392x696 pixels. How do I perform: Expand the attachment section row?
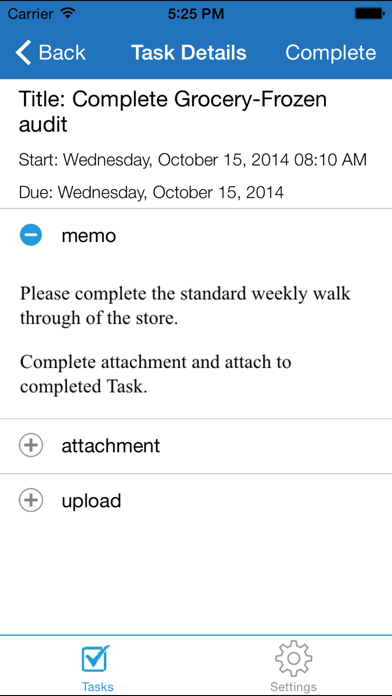point(196,446)
